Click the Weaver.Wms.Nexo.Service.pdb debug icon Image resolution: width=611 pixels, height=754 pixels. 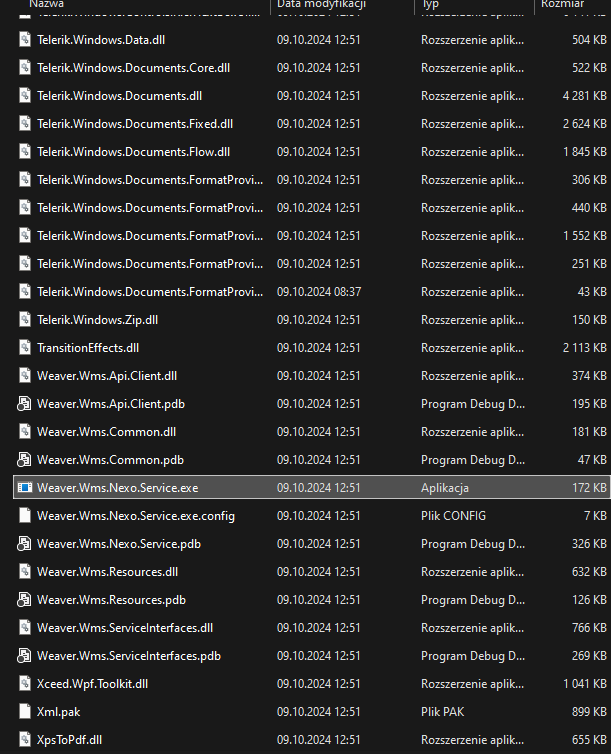pyautogui.click(x=24, y=543)
